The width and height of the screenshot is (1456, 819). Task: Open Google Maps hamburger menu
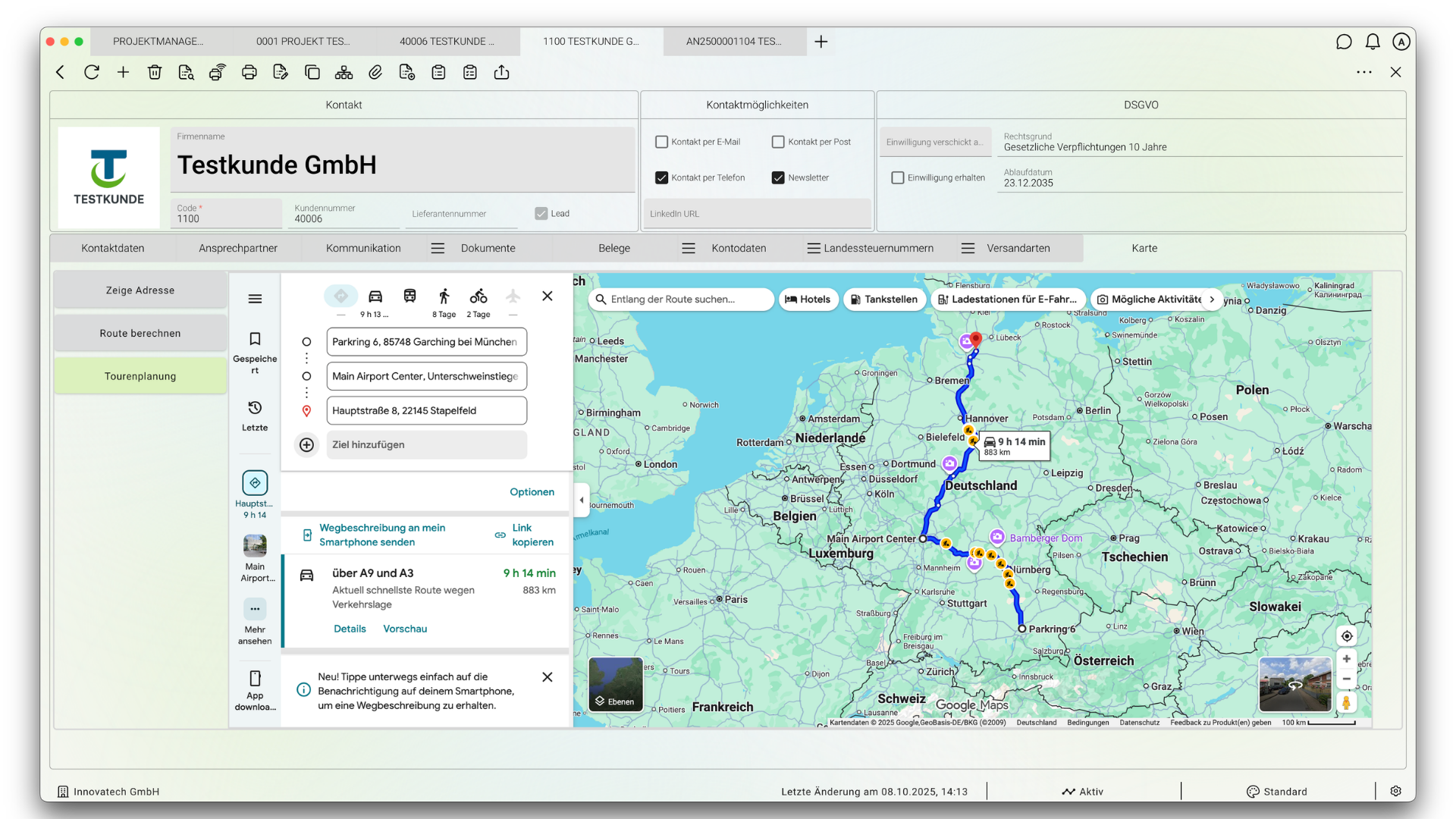[x=255, y=299]
